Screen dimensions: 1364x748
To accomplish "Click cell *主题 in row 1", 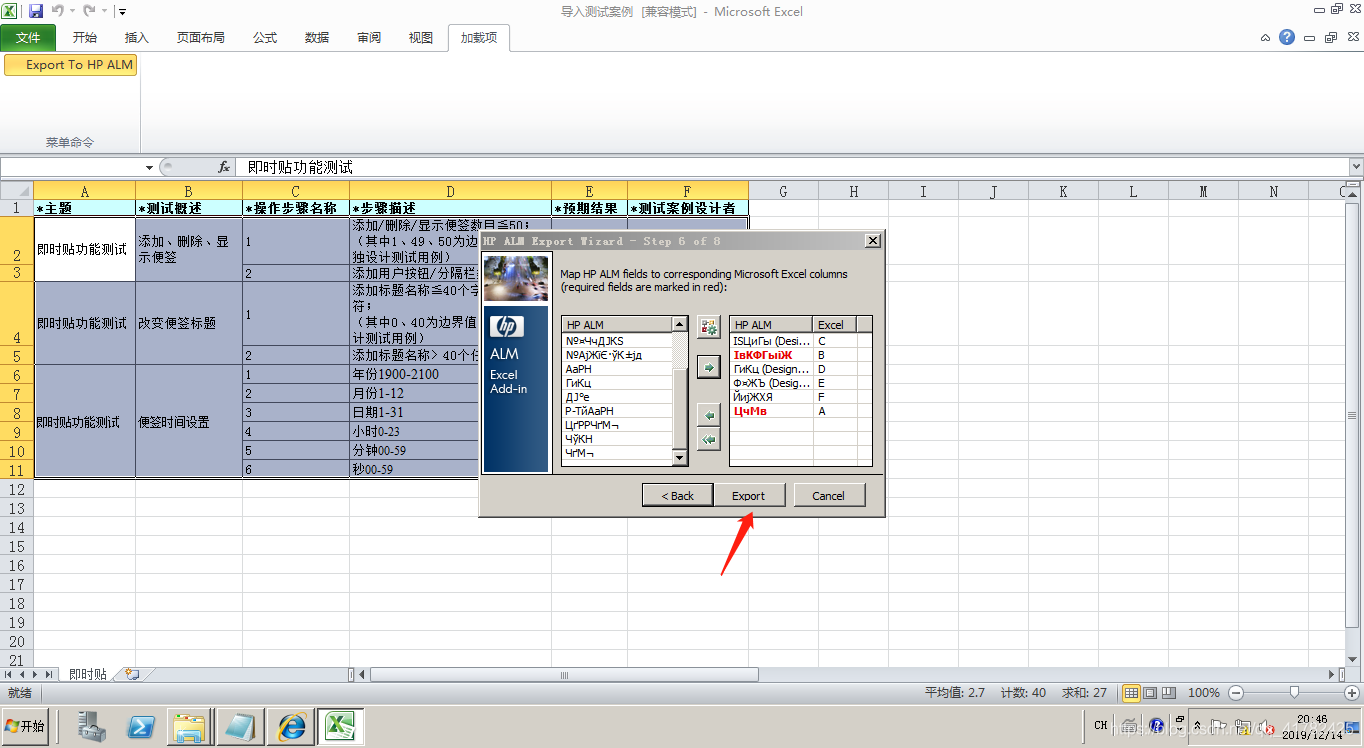I will pyautogui.click(x=84, y=208).
